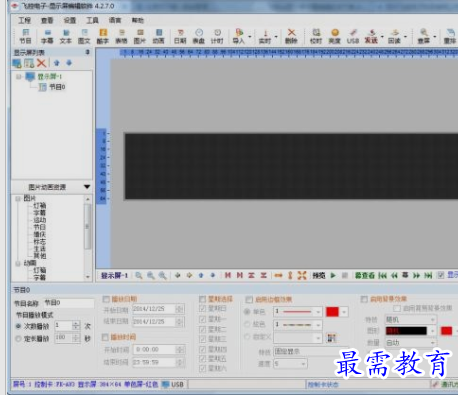Toggle the 星期三 checkbox

[202, 339]
